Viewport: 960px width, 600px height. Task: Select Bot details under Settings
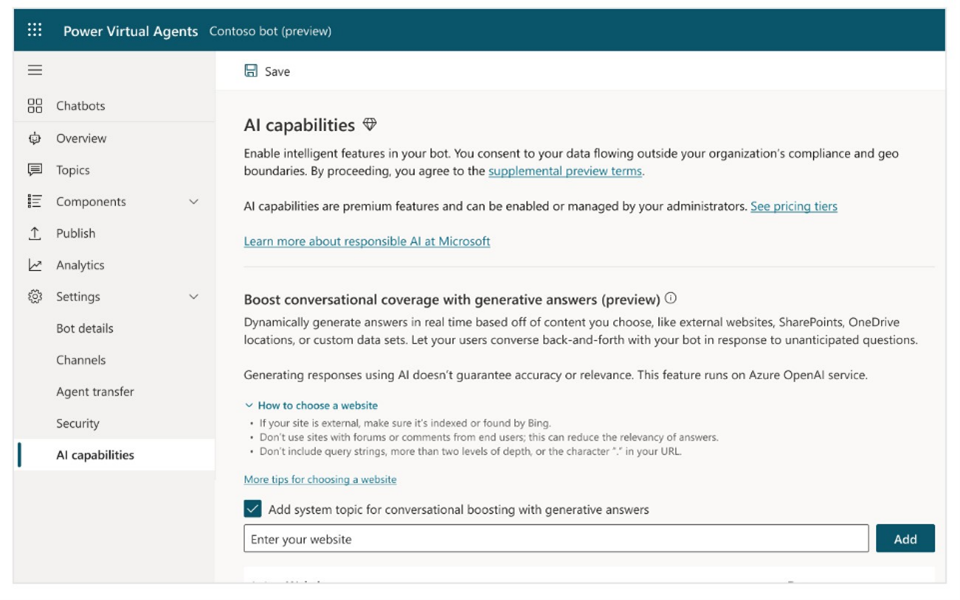tap(84, 329)
